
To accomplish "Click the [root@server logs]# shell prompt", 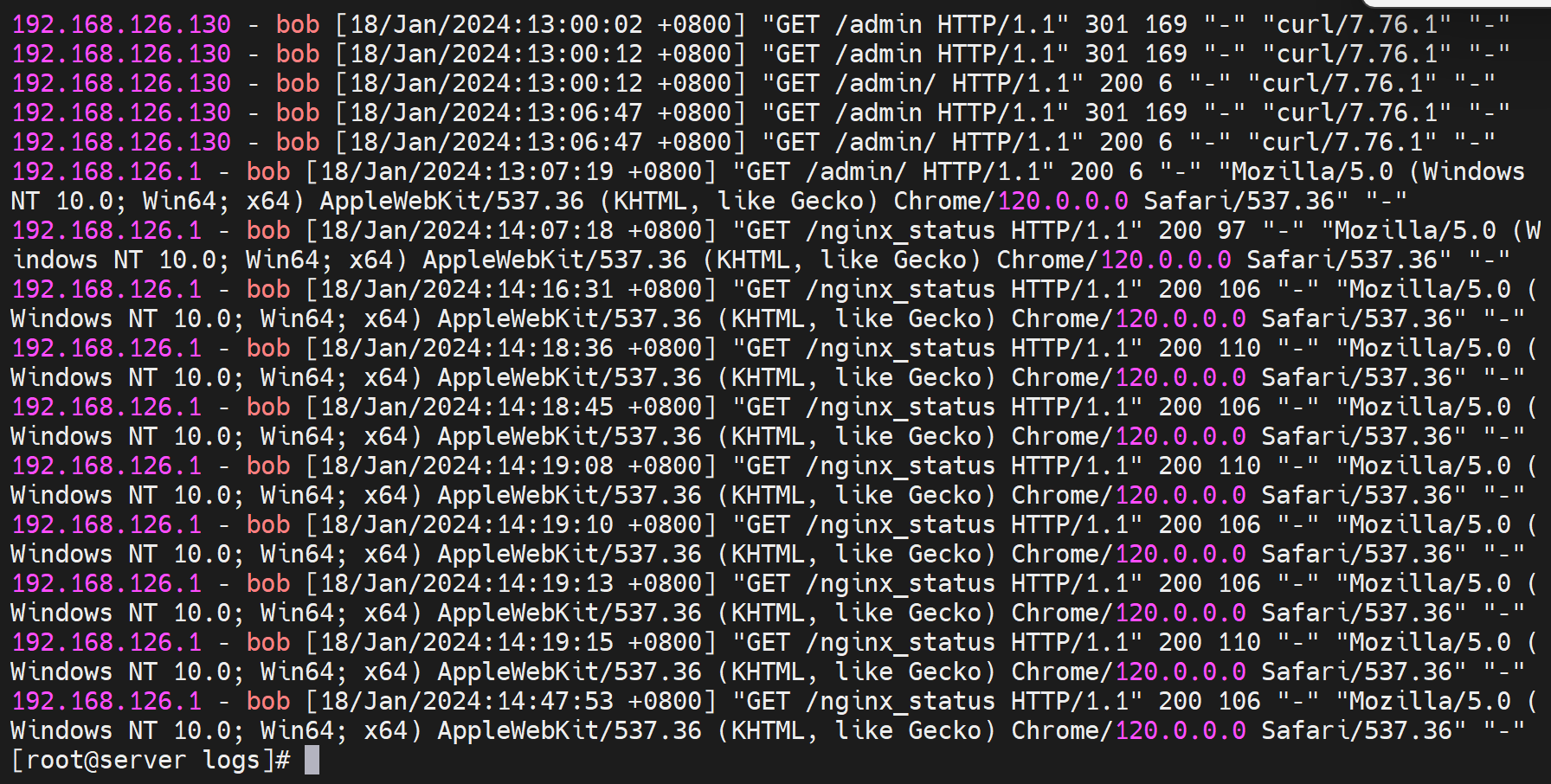I will click(151, 761).
